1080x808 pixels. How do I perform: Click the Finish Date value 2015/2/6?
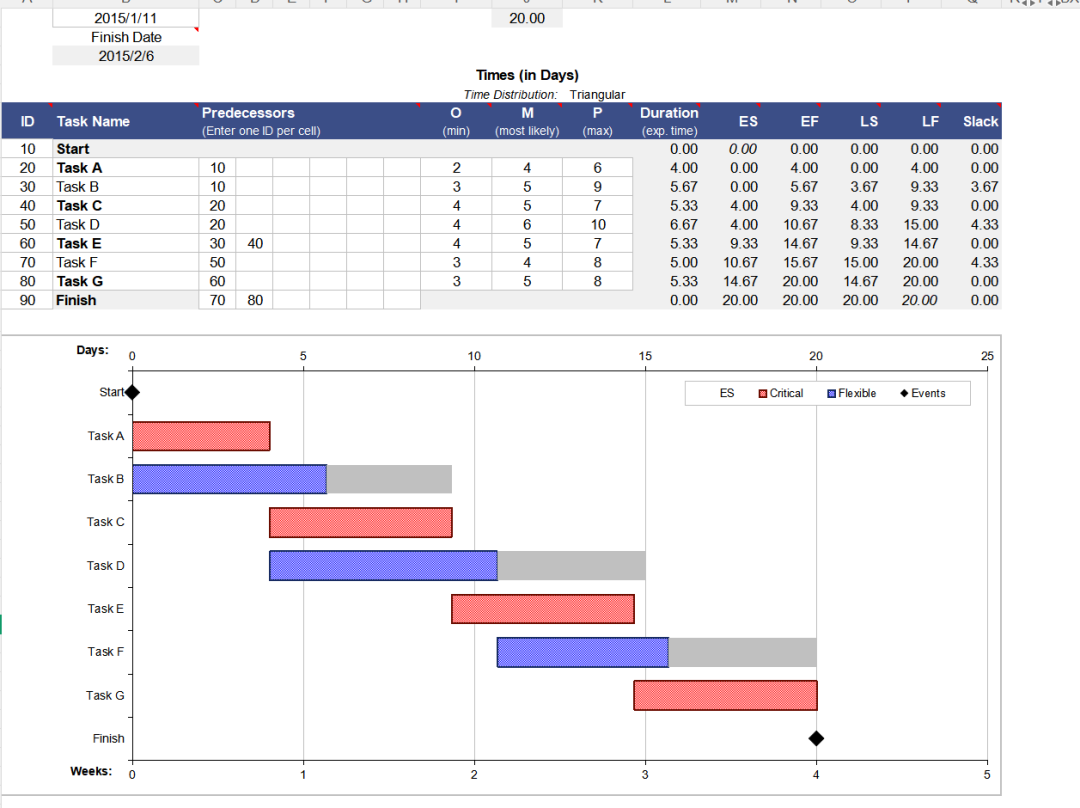pos(126,56)
